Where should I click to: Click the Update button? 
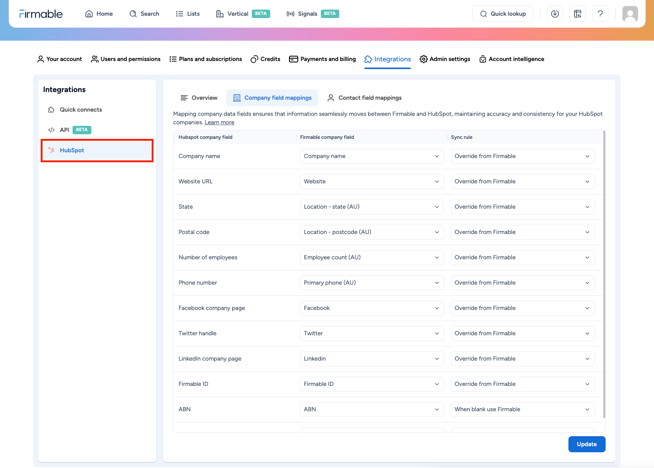coord(586,444)
